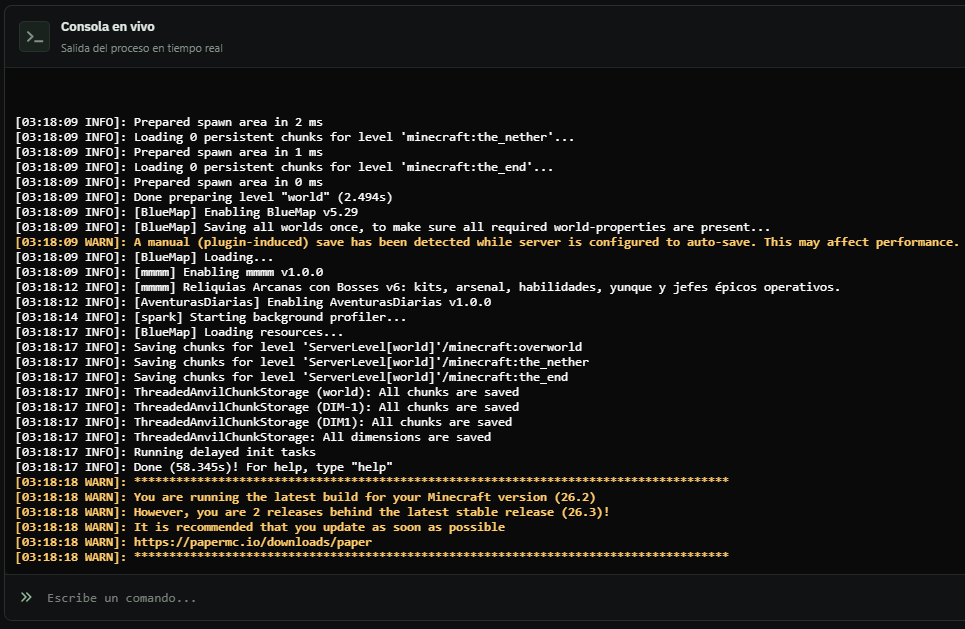Image resolution: width=965 pixels, height=629 pixels.
Task: Click the 'Saving chunks' line for minecraft:overworld
Action: pos(298,347)
